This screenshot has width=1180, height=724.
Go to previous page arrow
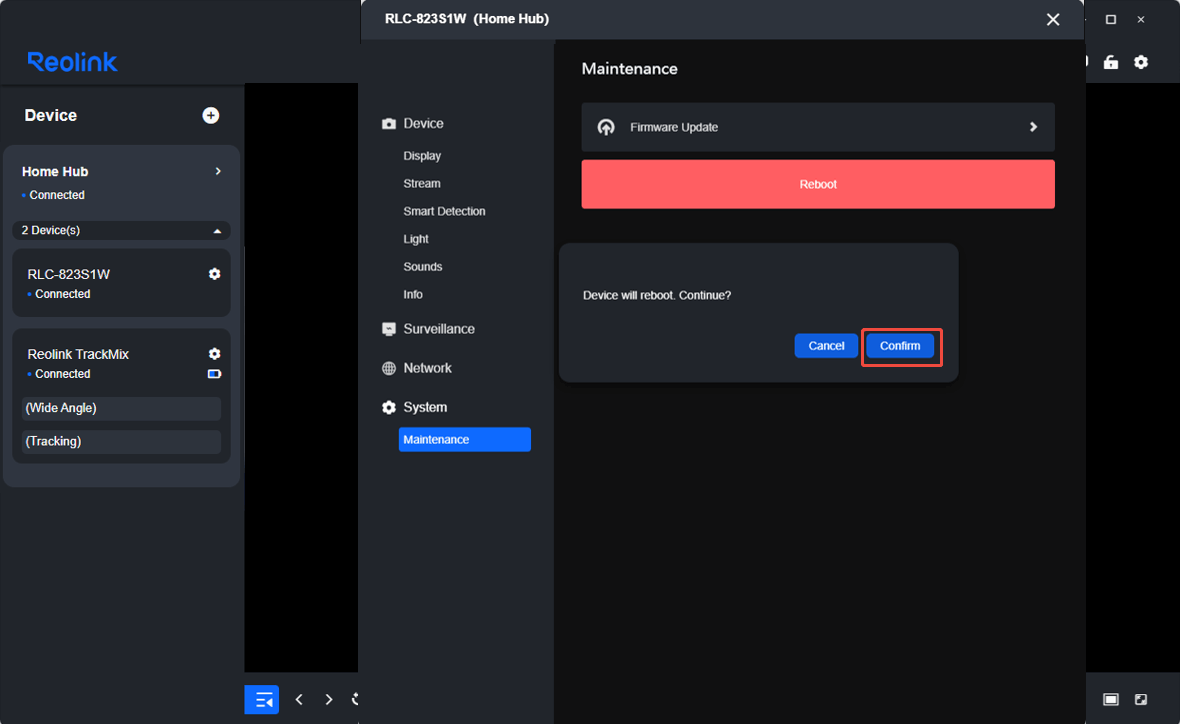pos(300,699)
